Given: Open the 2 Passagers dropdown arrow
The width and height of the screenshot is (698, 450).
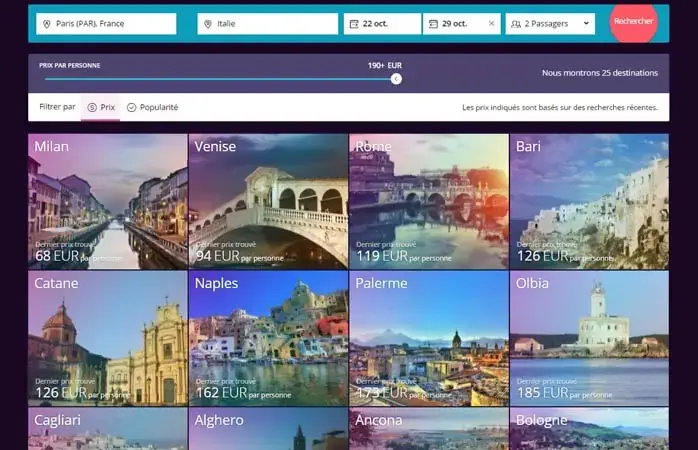Looking at the screenshot, I should [x=586, y=23].
